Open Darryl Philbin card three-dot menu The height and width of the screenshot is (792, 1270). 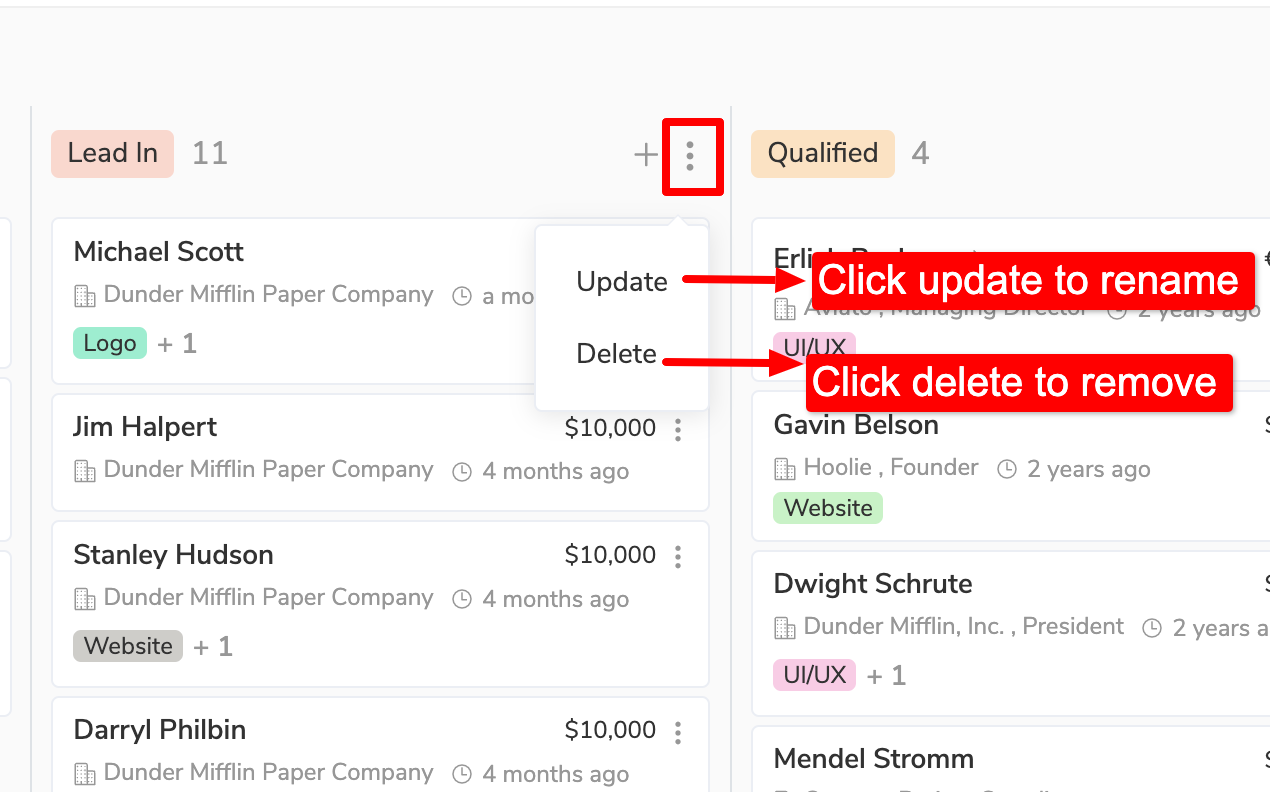(x=678, y=732)
